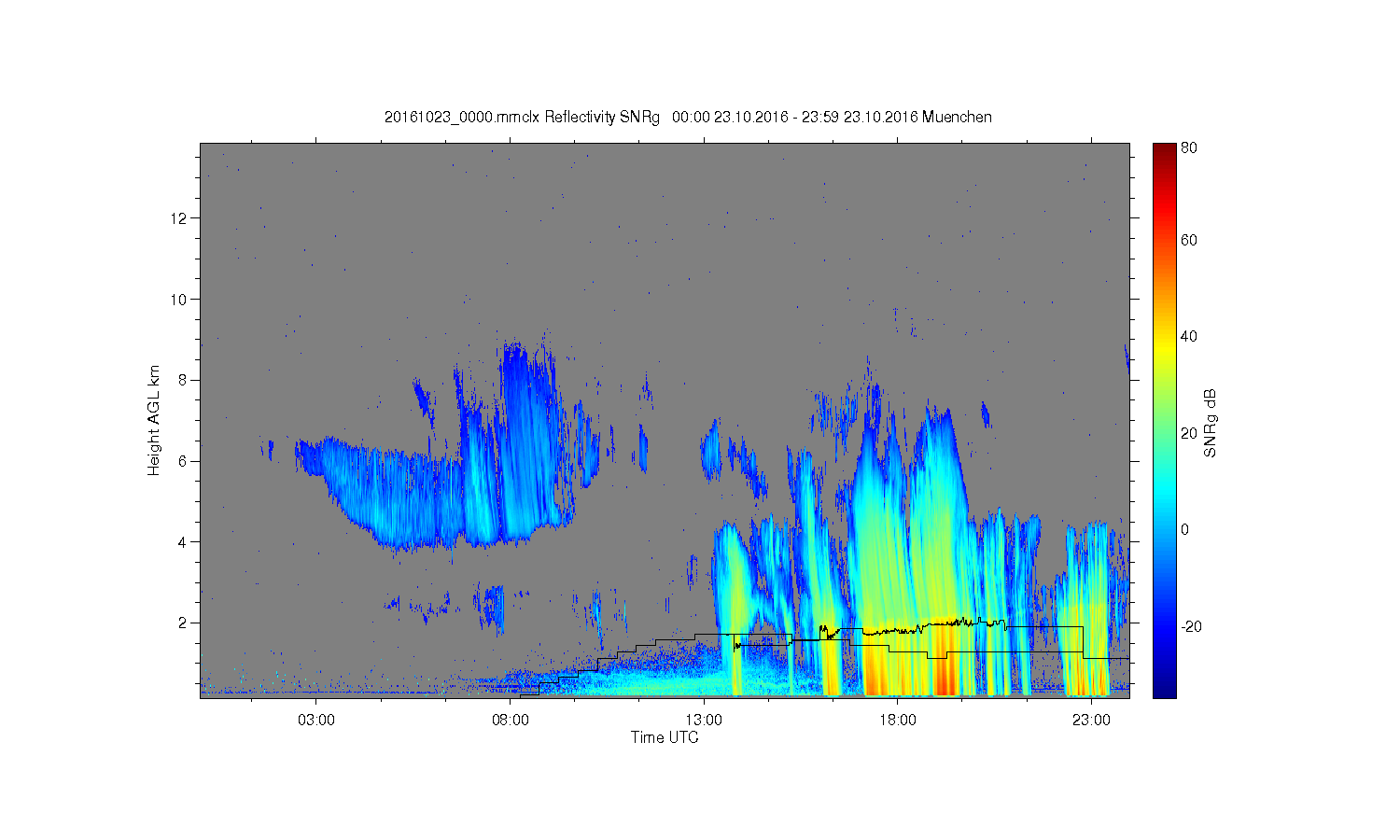Click the '23:00' time tick label

click(x=1091, y=721)
